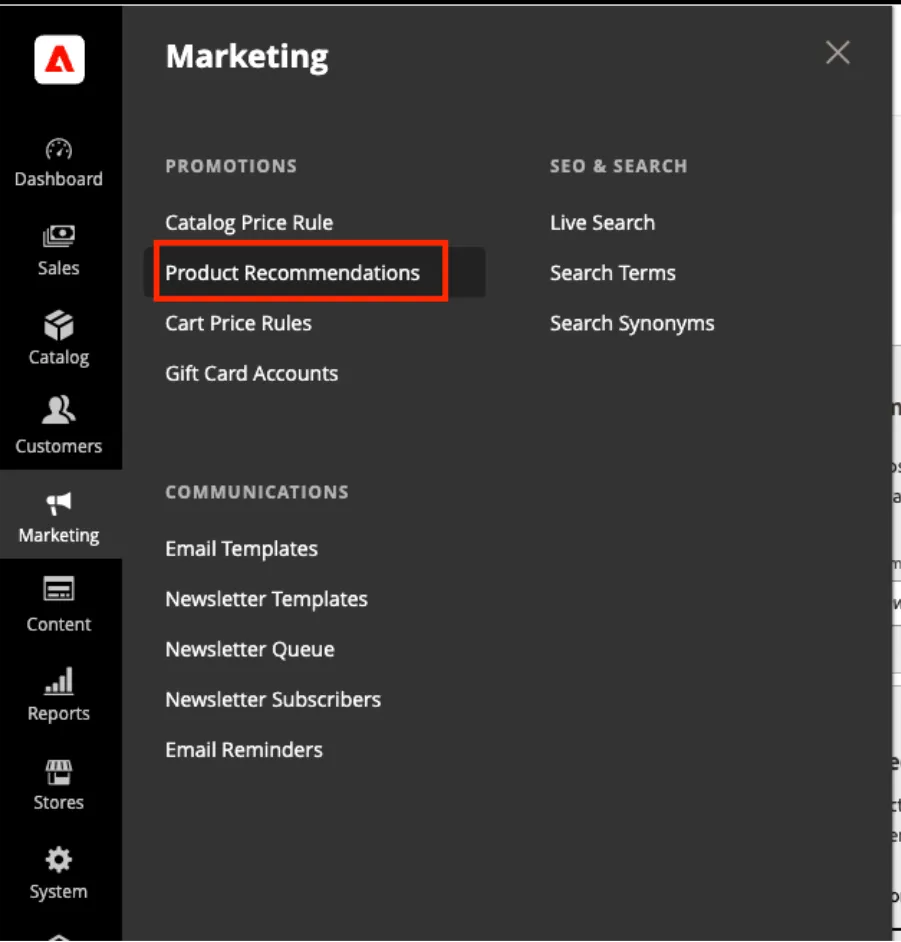Open Email Templates
The width and height of the screenshot is (901, 942).
(x=241, y=549)
